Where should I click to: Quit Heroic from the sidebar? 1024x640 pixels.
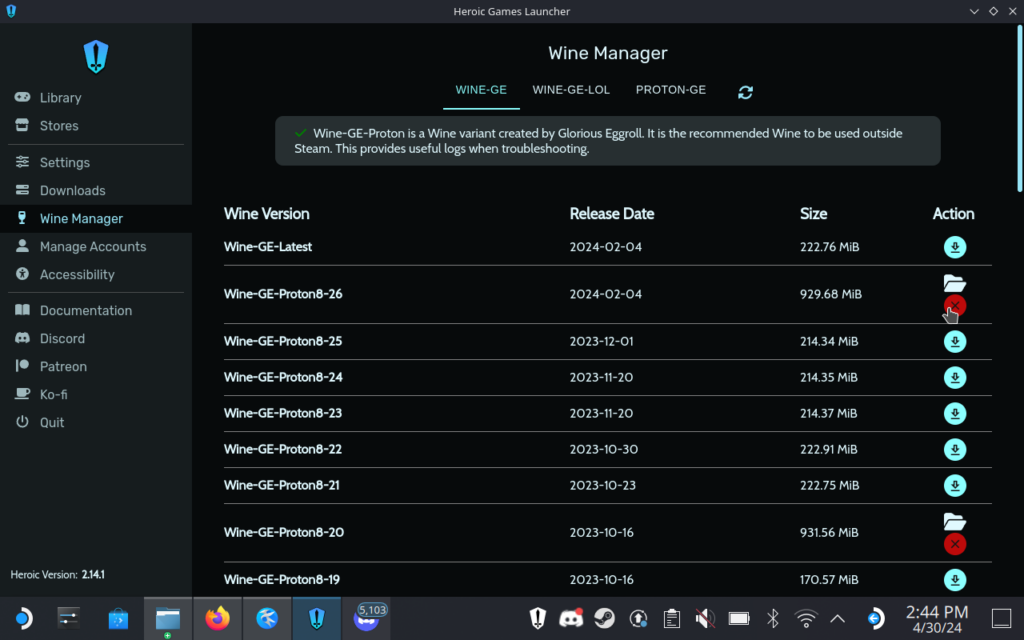(x=96, y=423)
